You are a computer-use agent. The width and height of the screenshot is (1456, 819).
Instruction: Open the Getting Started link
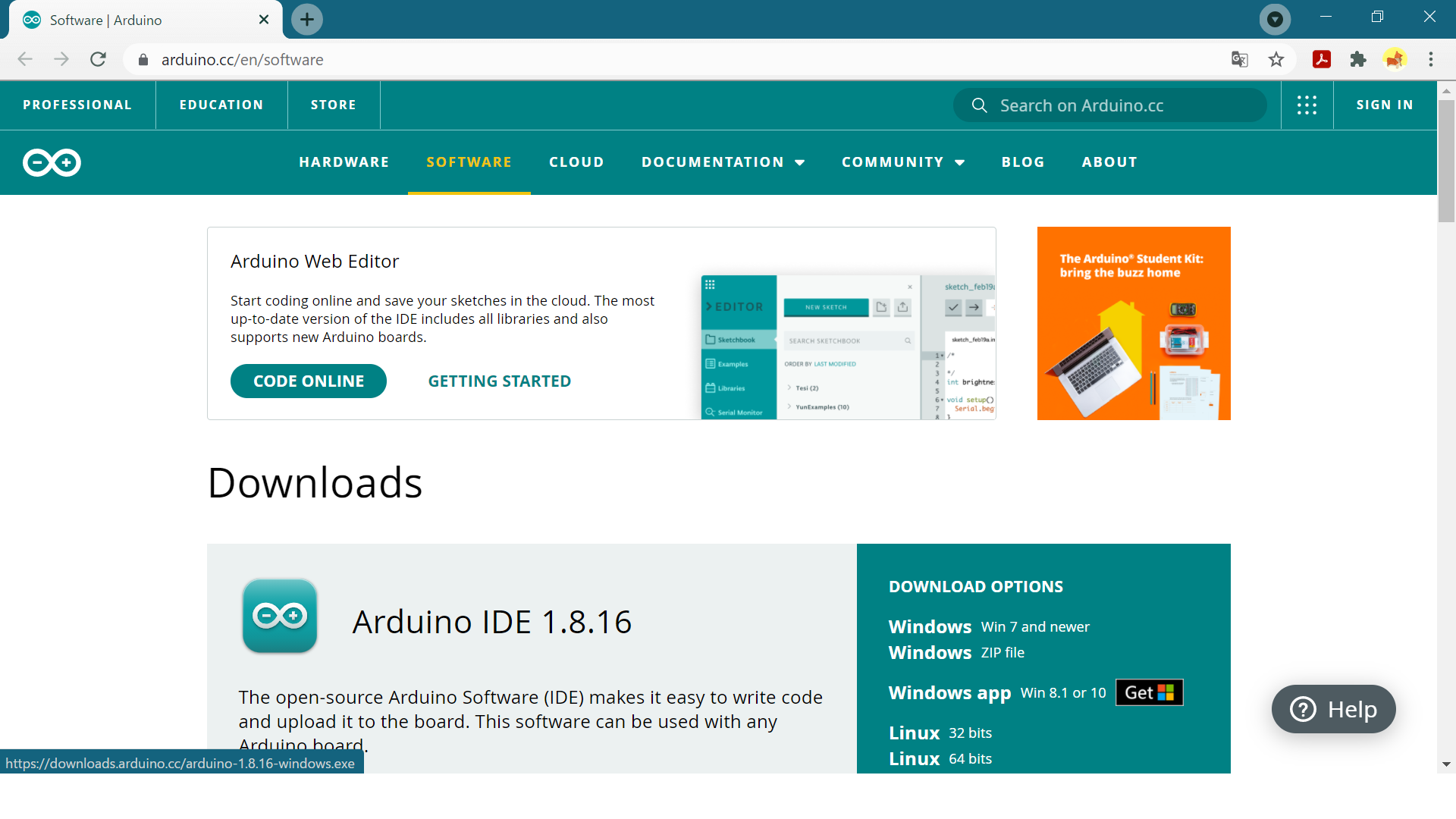pyautogui.click(x=499, y=381)
